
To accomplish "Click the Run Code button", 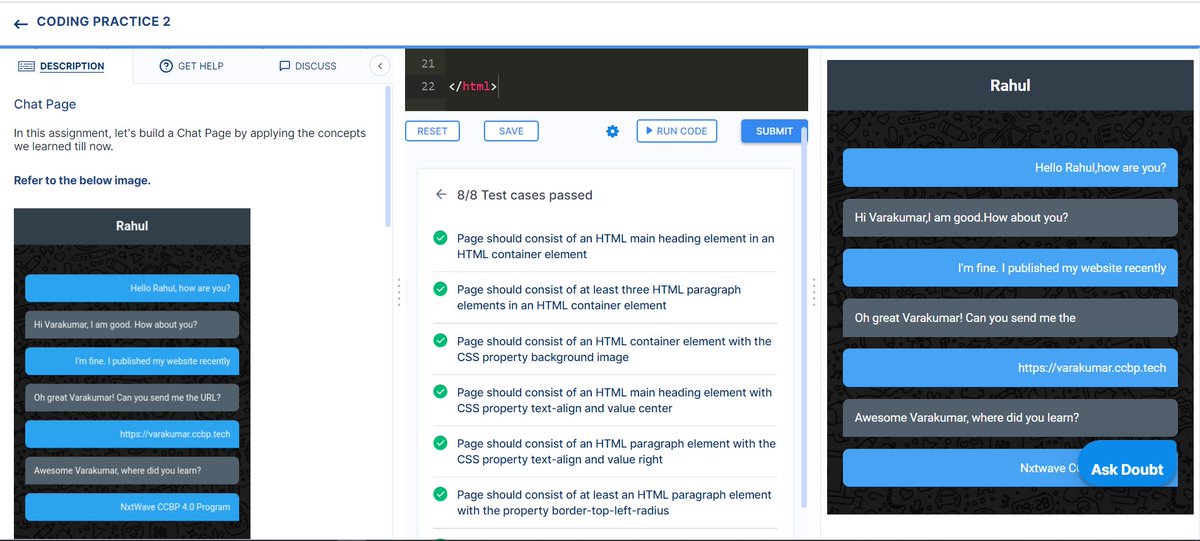I will click(677, 131).
